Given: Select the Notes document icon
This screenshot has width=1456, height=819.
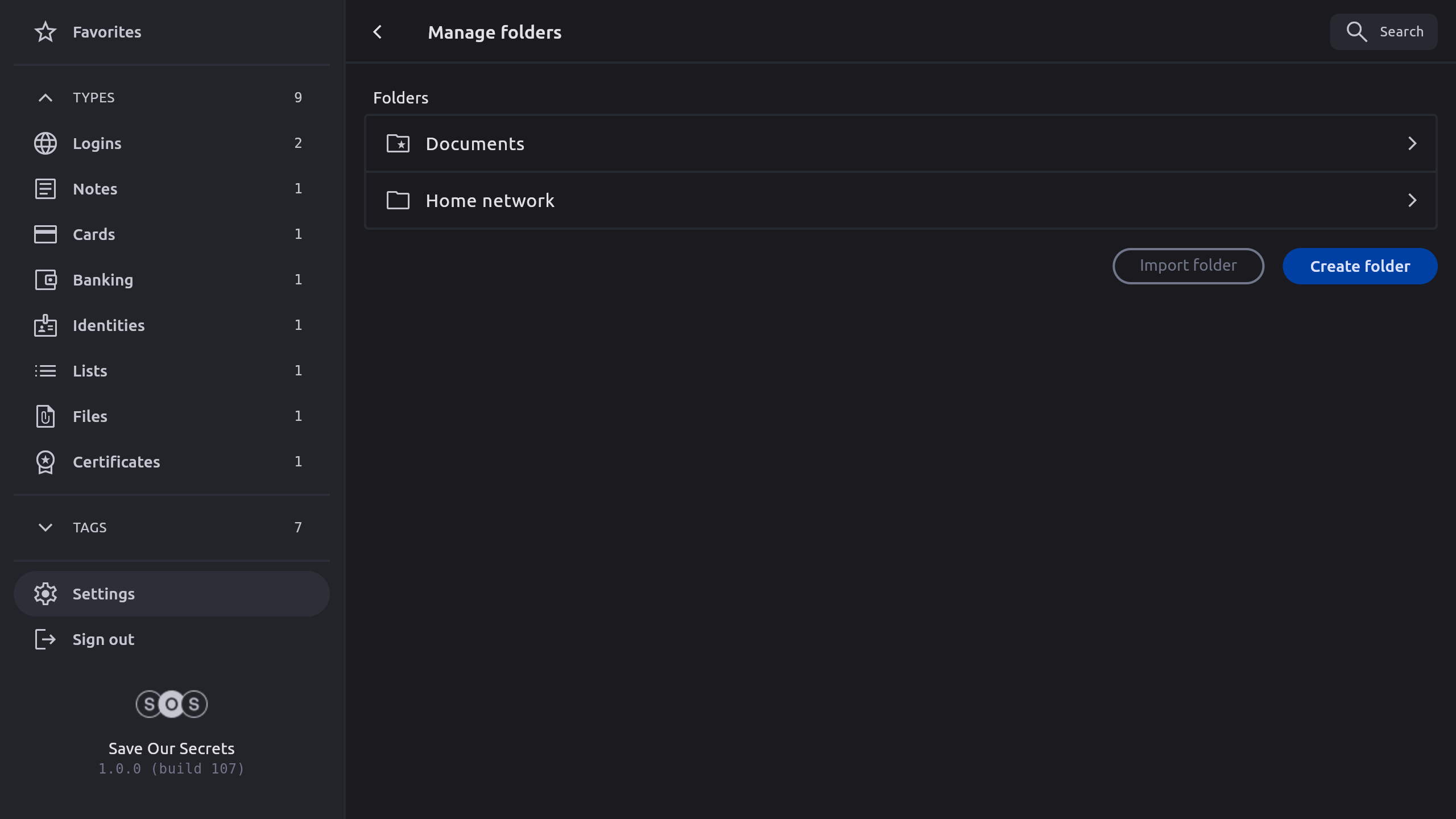Looking at the screenshot, I should tap(45, 189).
